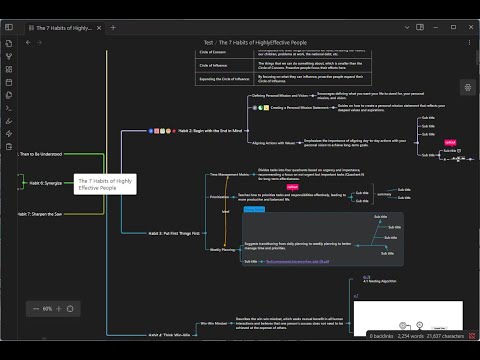Select Defining Personal Mission and Vision node
Image resolution: width=480 pixels, height=360 pixels.
point(280,96)
